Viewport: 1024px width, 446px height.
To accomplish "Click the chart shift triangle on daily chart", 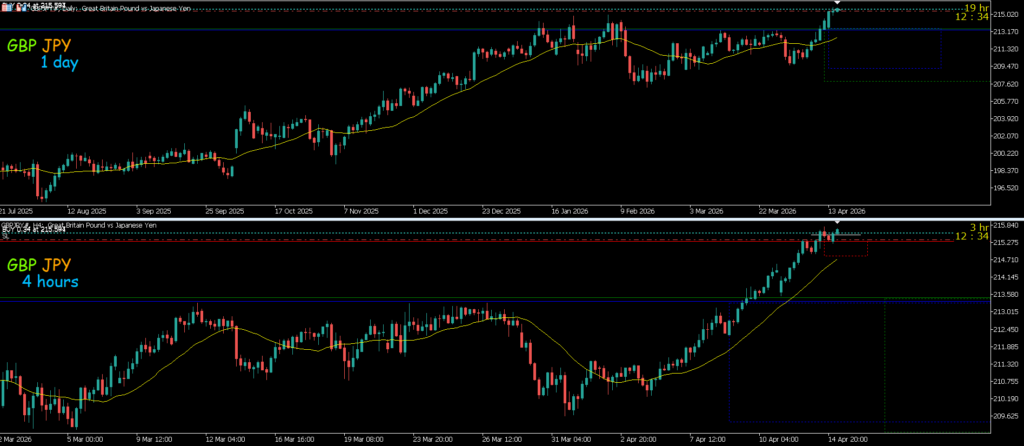I will click(838, 4).
